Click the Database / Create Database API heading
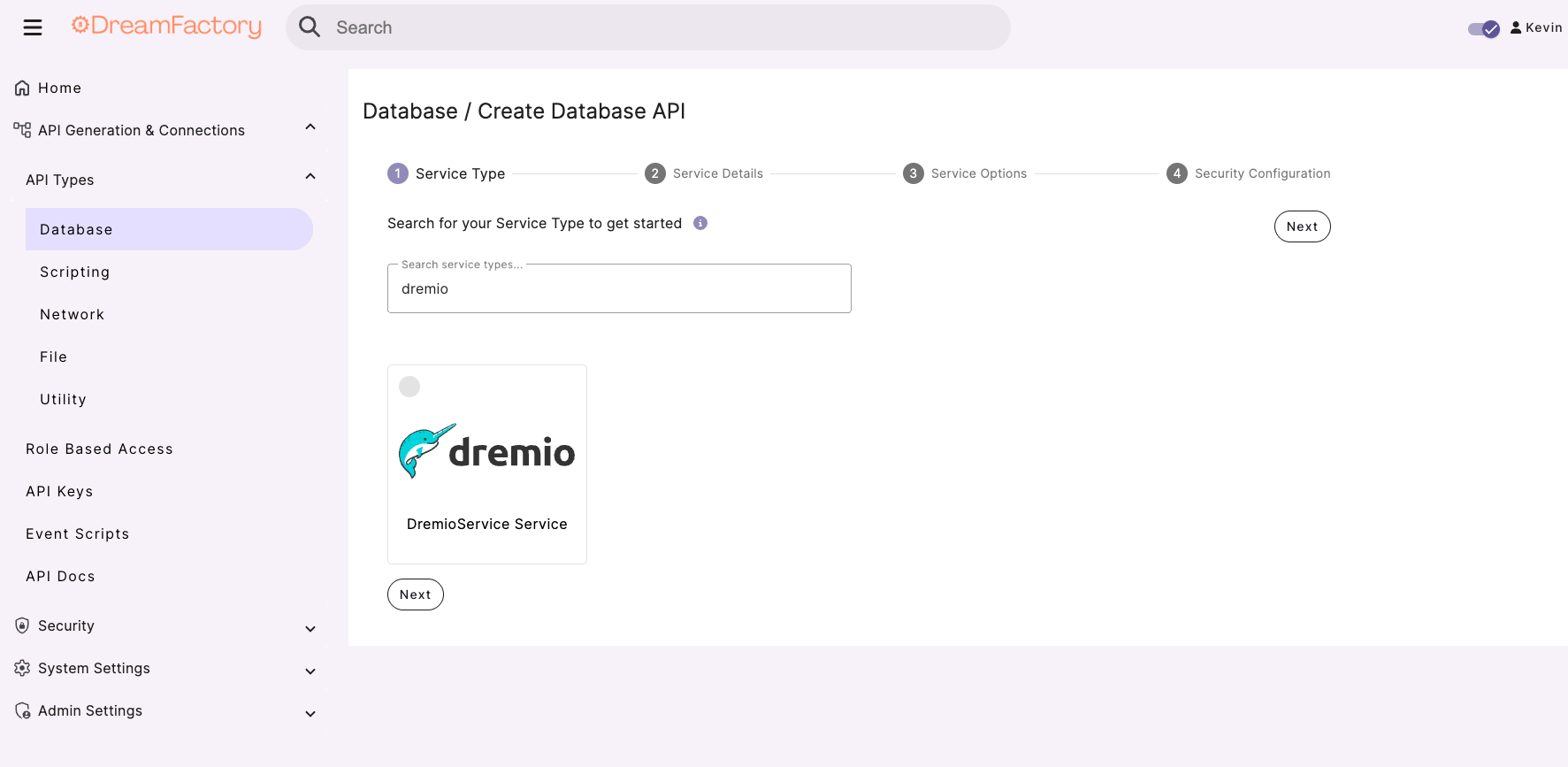This screenshot has width=1568, height=767. pos(524,111)
